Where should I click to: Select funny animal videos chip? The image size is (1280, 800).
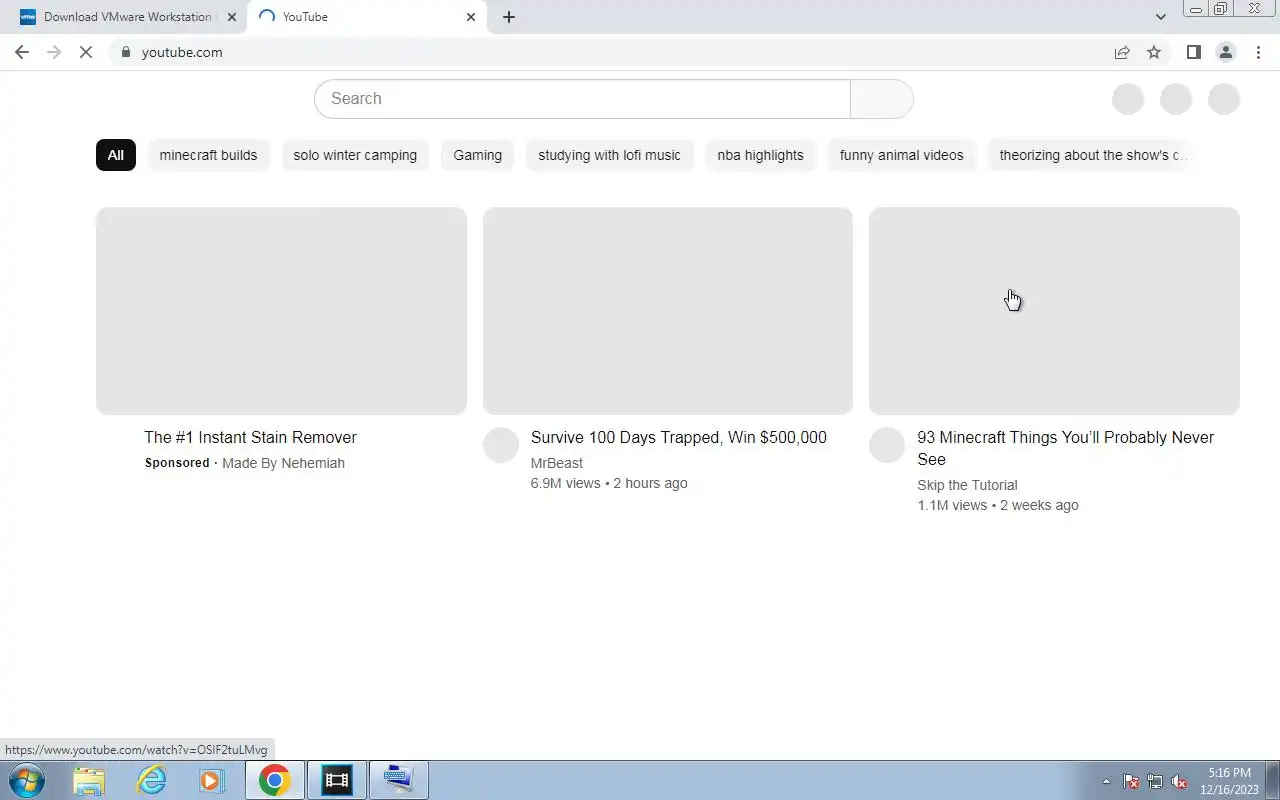pos(901,155)
